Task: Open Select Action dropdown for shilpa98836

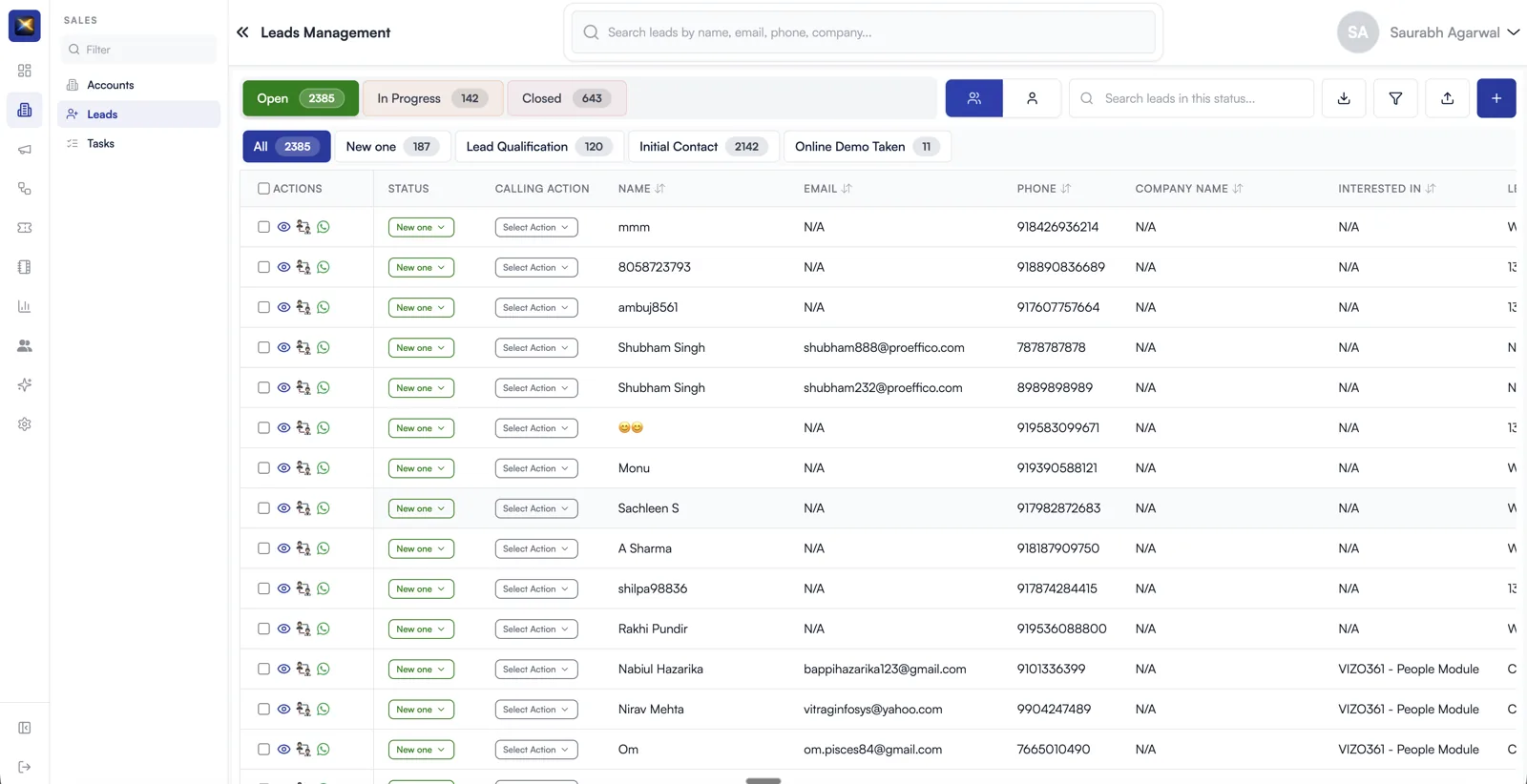Action: pyautogui.click(x=536, y=588)
